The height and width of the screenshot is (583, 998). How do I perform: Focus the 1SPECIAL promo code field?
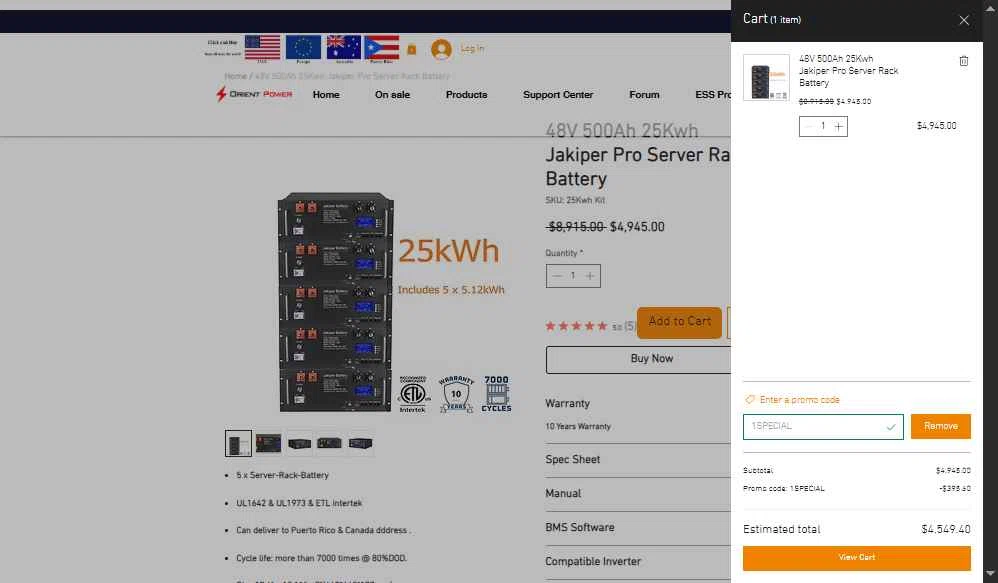click(823, 426)
